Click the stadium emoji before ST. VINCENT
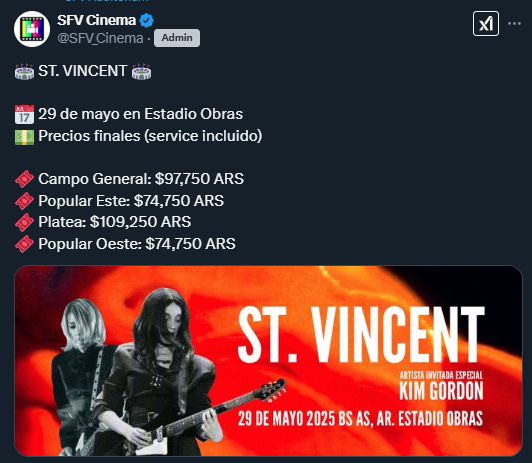Screen dimensions: 532x463 (24, 71)
